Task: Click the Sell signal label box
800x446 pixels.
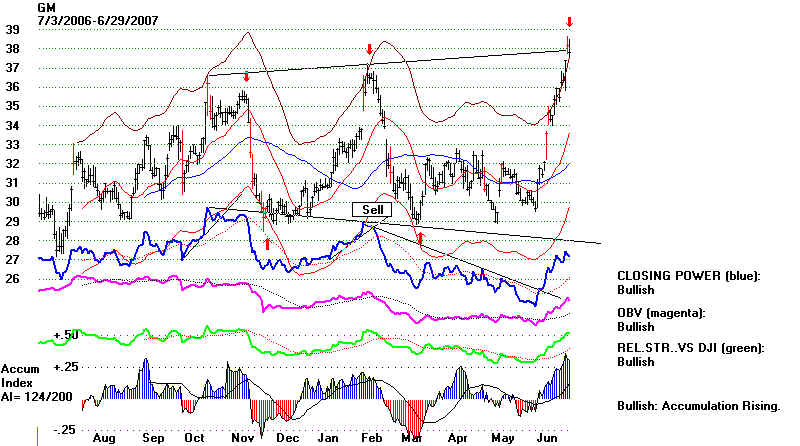Action: pyautogui.click(x=372, y=209)
